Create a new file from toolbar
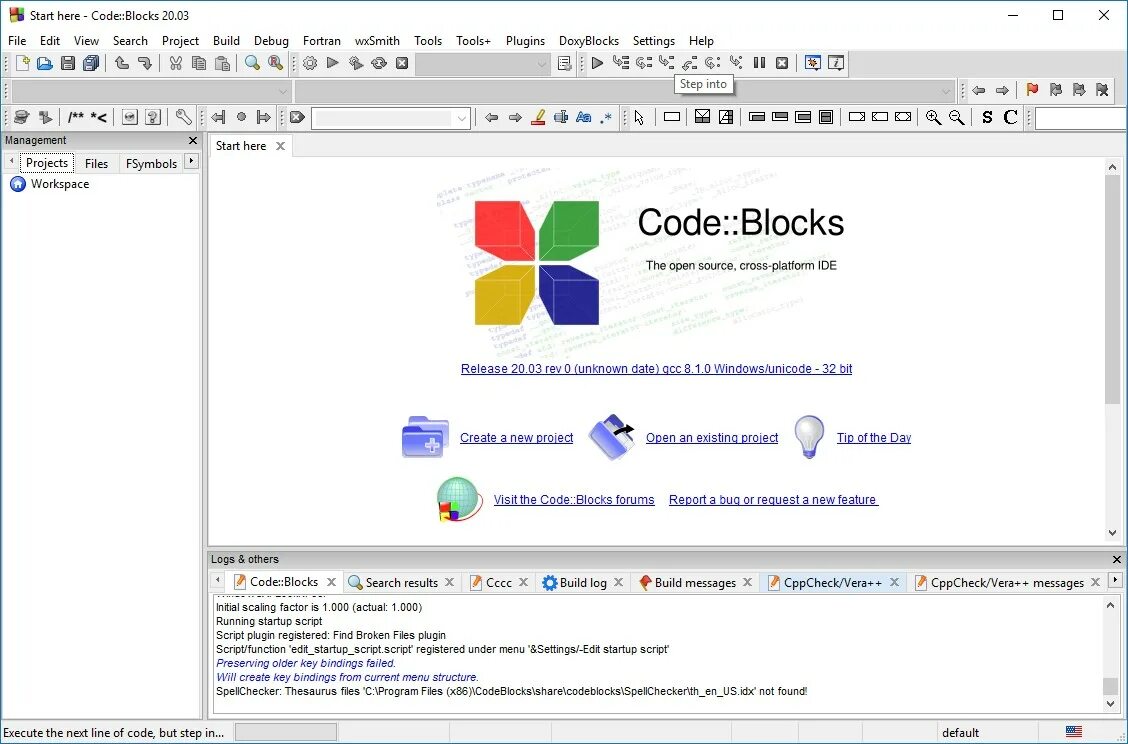The width and height of the screenshot is (1128, 744). pyautogui.click(x=22, y=63)
